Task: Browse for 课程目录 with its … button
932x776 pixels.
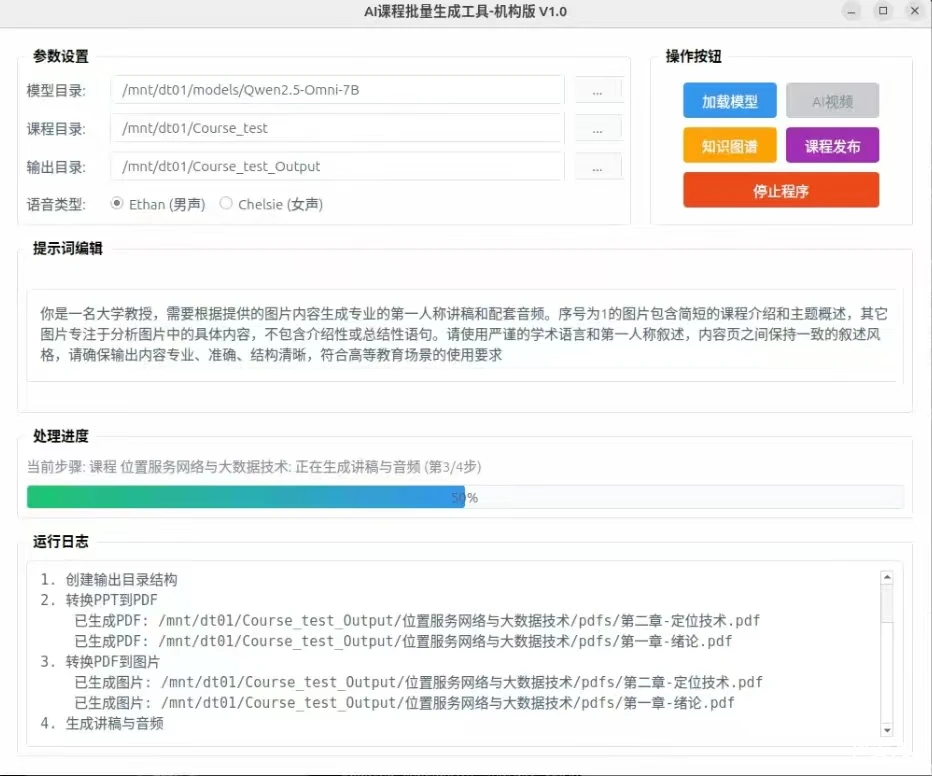Action: [x=598, y=128]
